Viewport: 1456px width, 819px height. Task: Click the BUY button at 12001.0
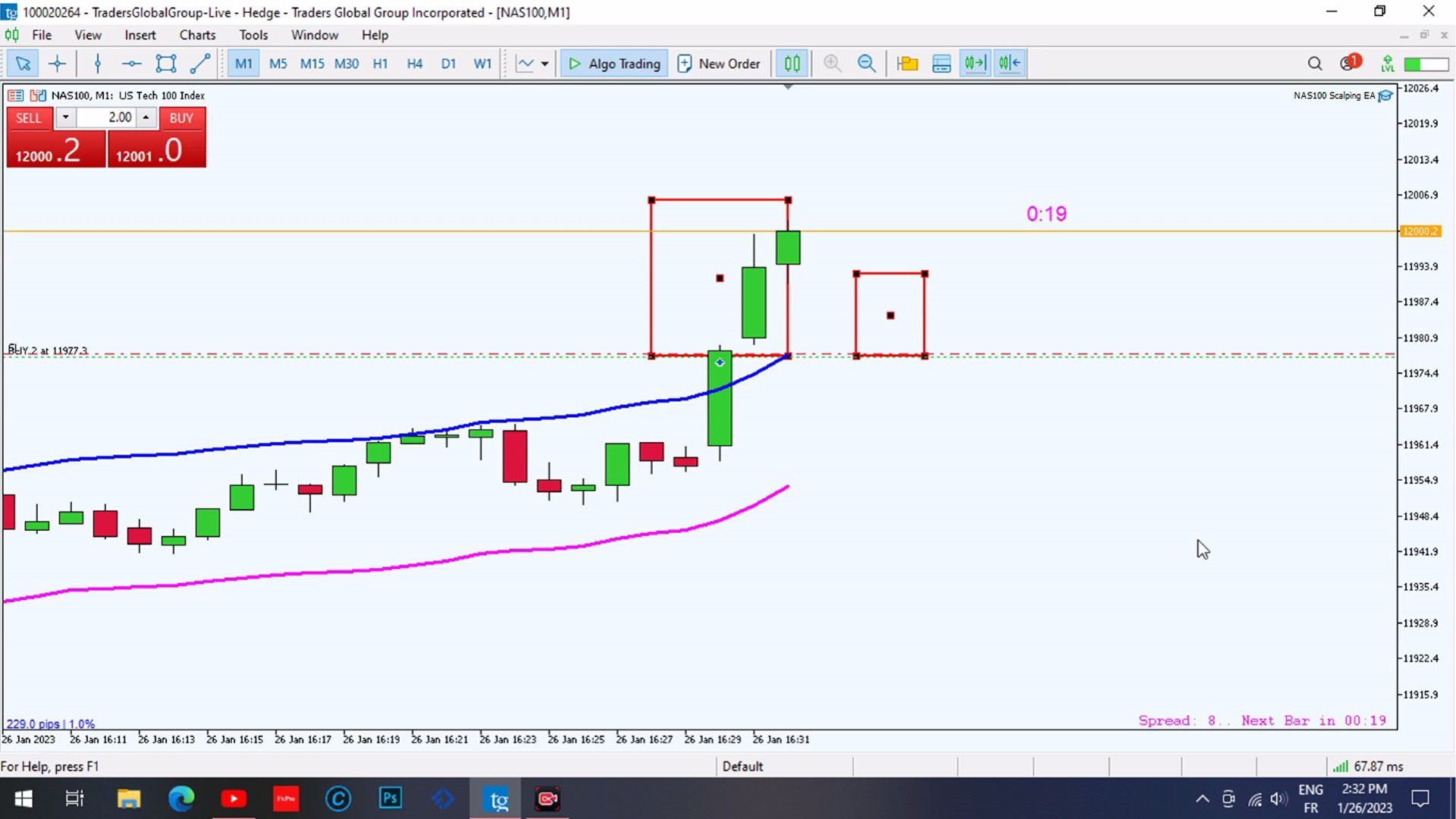(x=156, y=149)
